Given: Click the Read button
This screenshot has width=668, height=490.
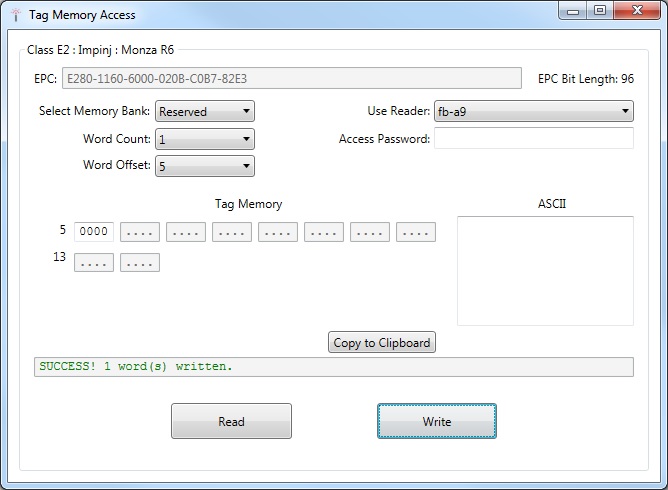Looking at the screenshot, I should coord(231,421).
